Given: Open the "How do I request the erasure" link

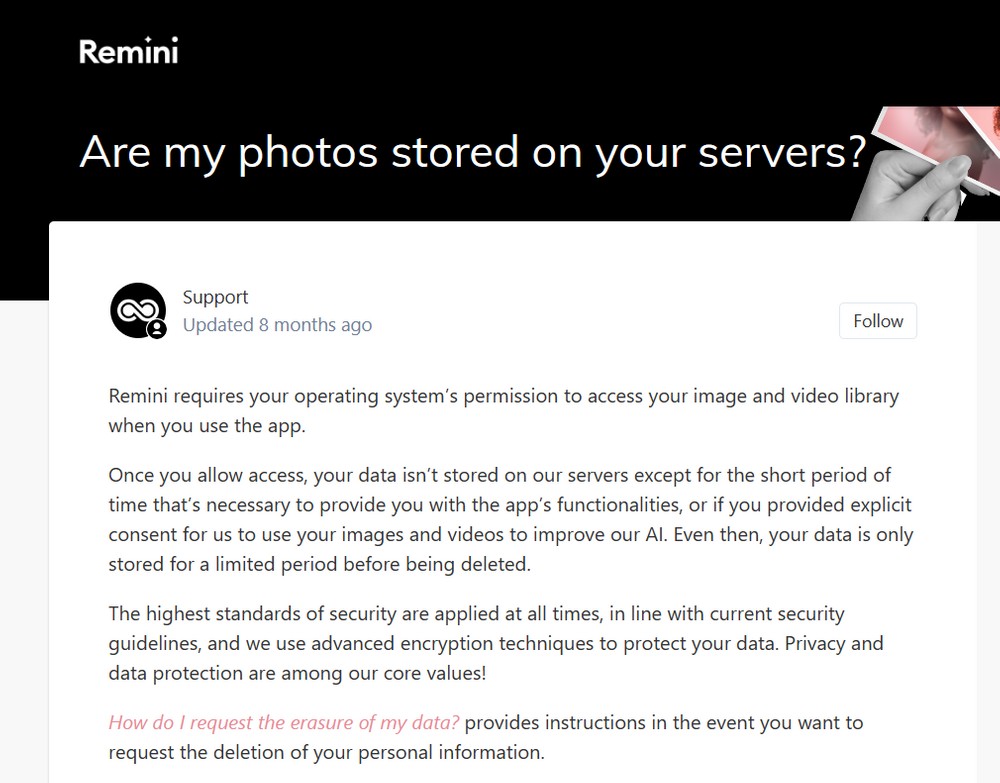Looking at the screenshot, I should click(284, 722).
